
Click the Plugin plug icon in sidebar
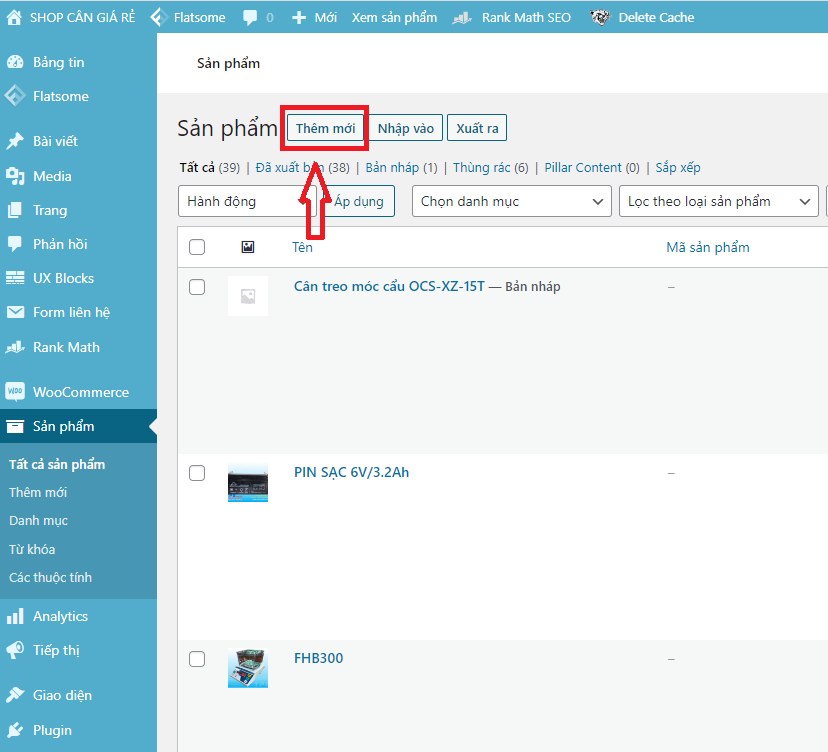coord(15,730)
